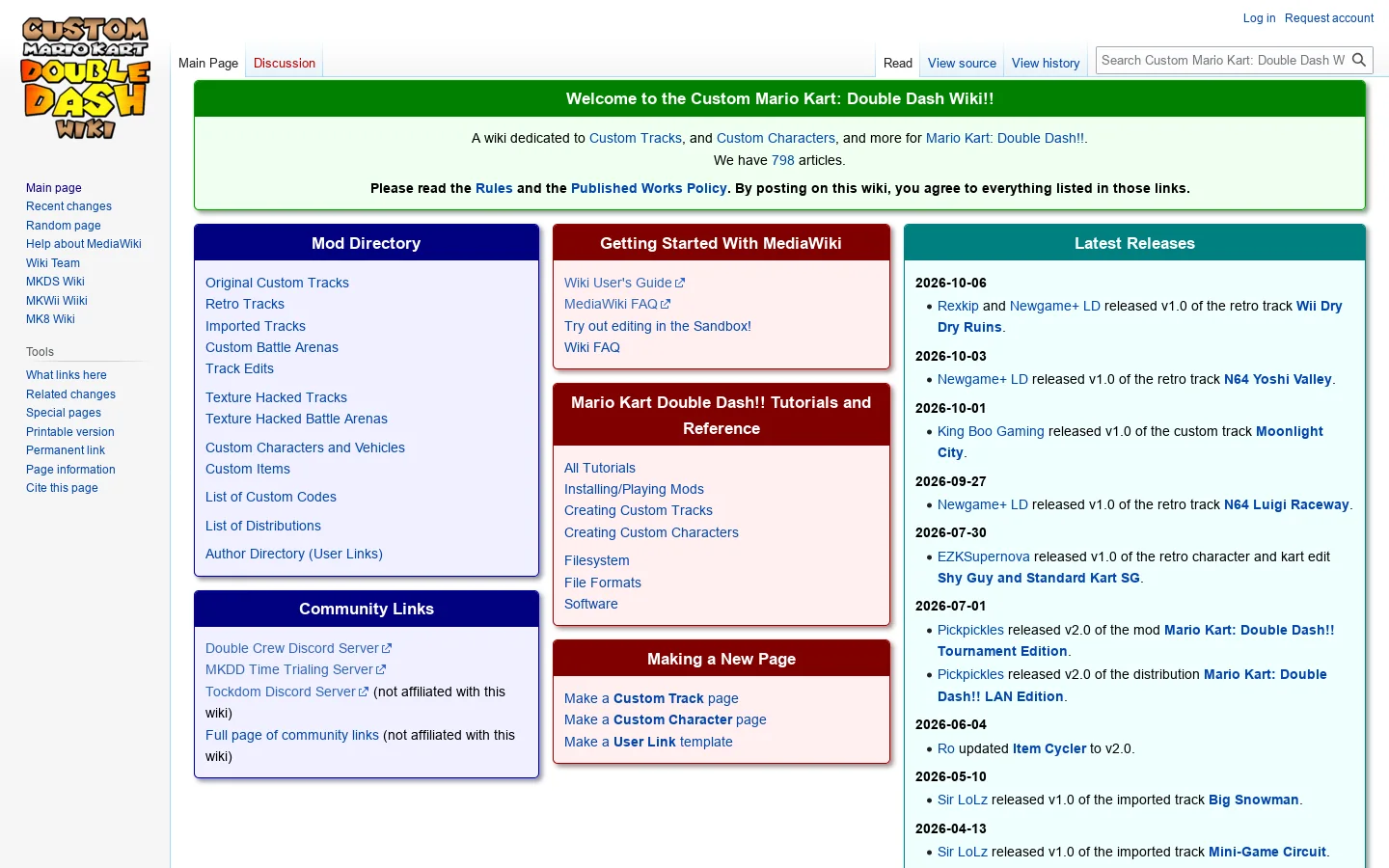Image resolution: width=1389 pixels, height=868 pixels.
Task: Open the MediaWiki FAQ external link
Action: 617,304
